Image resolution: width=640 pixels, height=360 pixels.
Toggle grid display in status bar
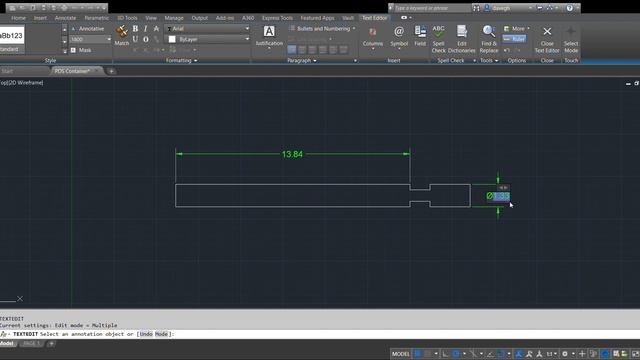pyautogui.click(x=418, y=353)
